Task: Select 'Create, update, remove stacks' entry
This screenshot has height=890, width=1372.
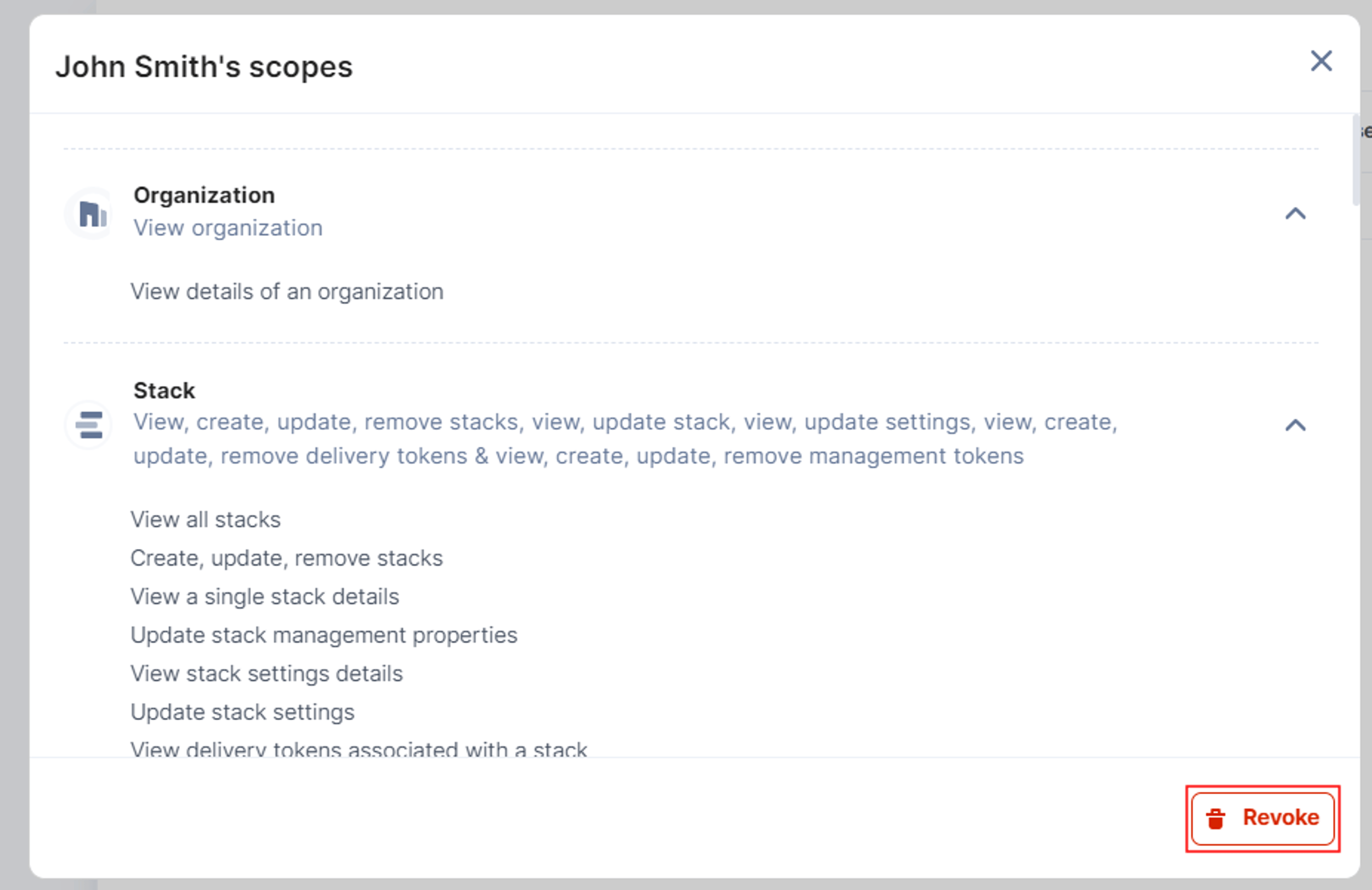Action: (287, 558)
